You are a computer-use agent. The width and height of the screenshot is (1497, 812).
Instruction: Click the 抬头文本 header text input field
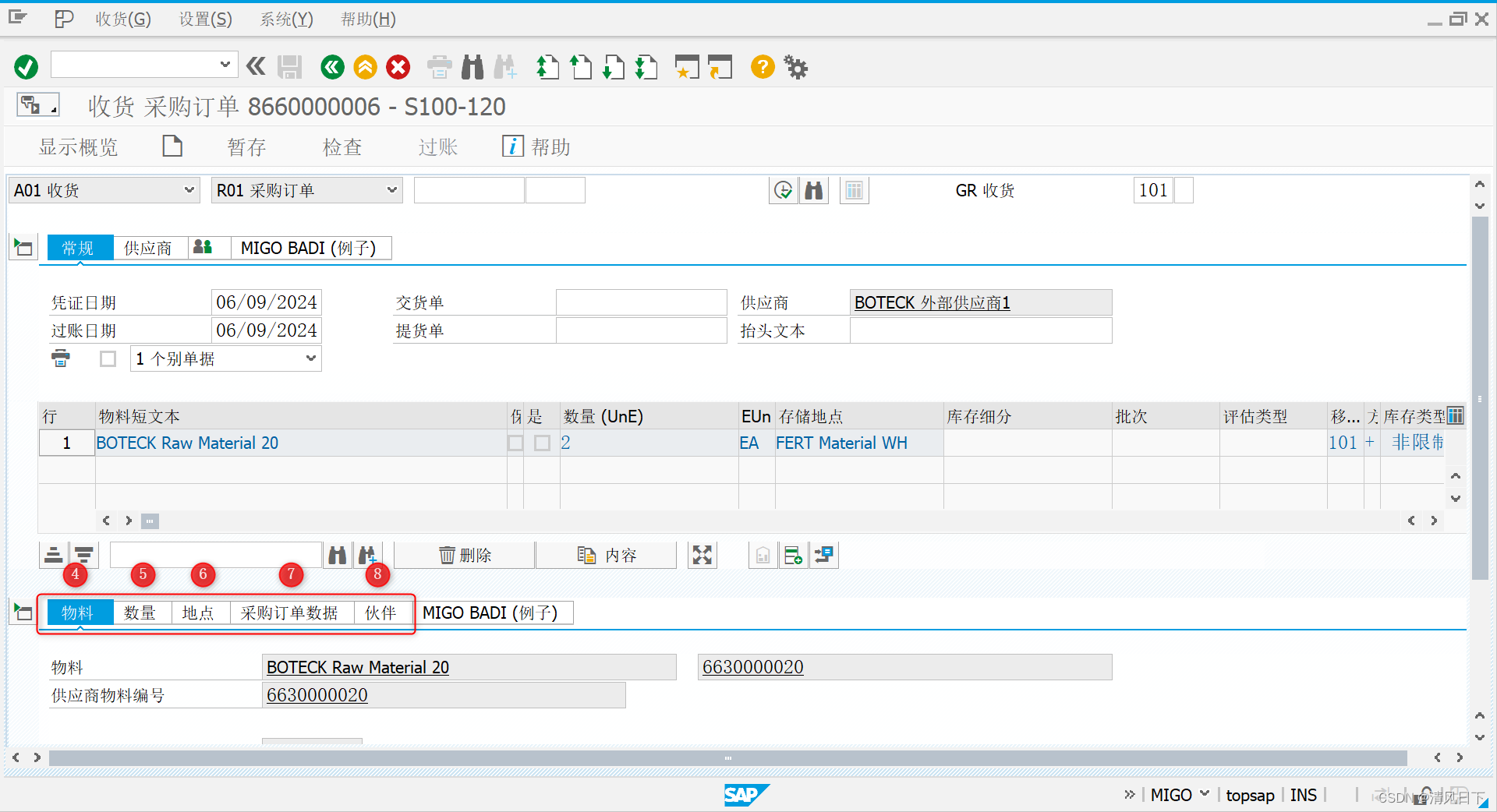pyautogui.click(x=981, y=330)
